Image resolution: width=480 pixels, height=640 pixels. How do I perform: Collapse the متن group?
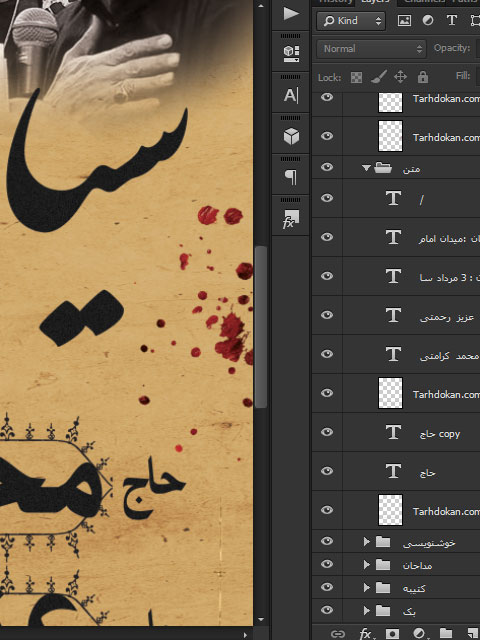pos(366,168)
